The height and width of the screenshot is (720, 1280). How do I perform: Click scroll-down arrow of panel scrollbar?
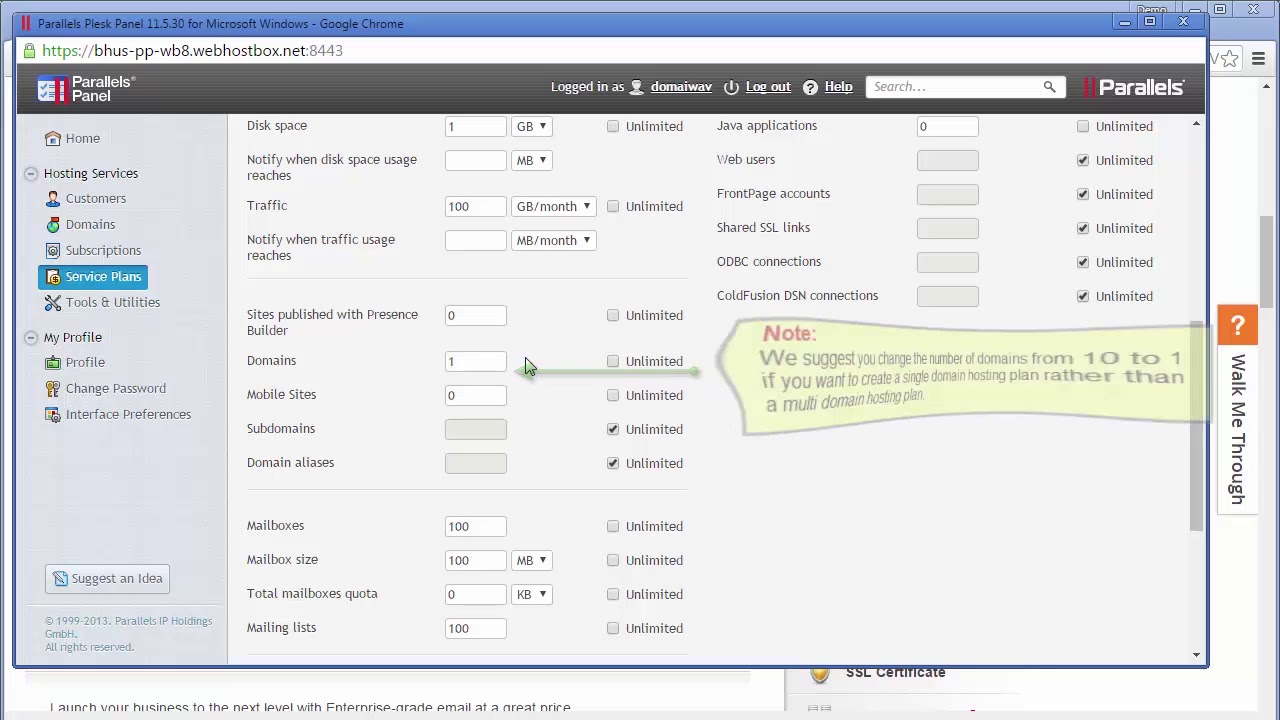[1196, 655]
